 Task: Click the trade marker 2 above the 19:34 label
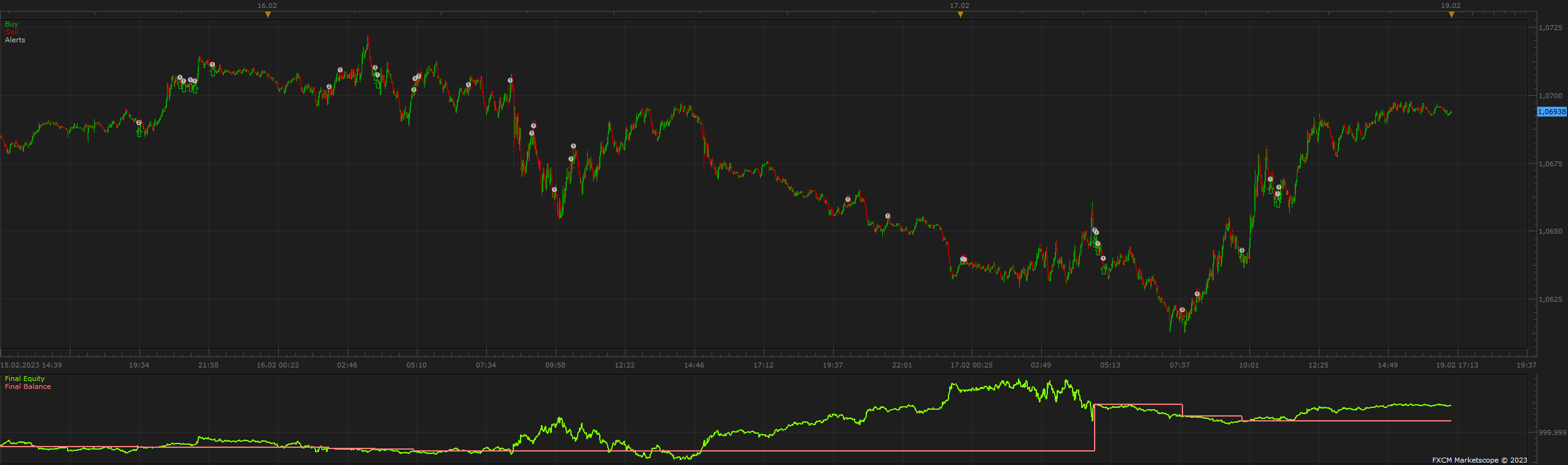(x=139, y=123)
